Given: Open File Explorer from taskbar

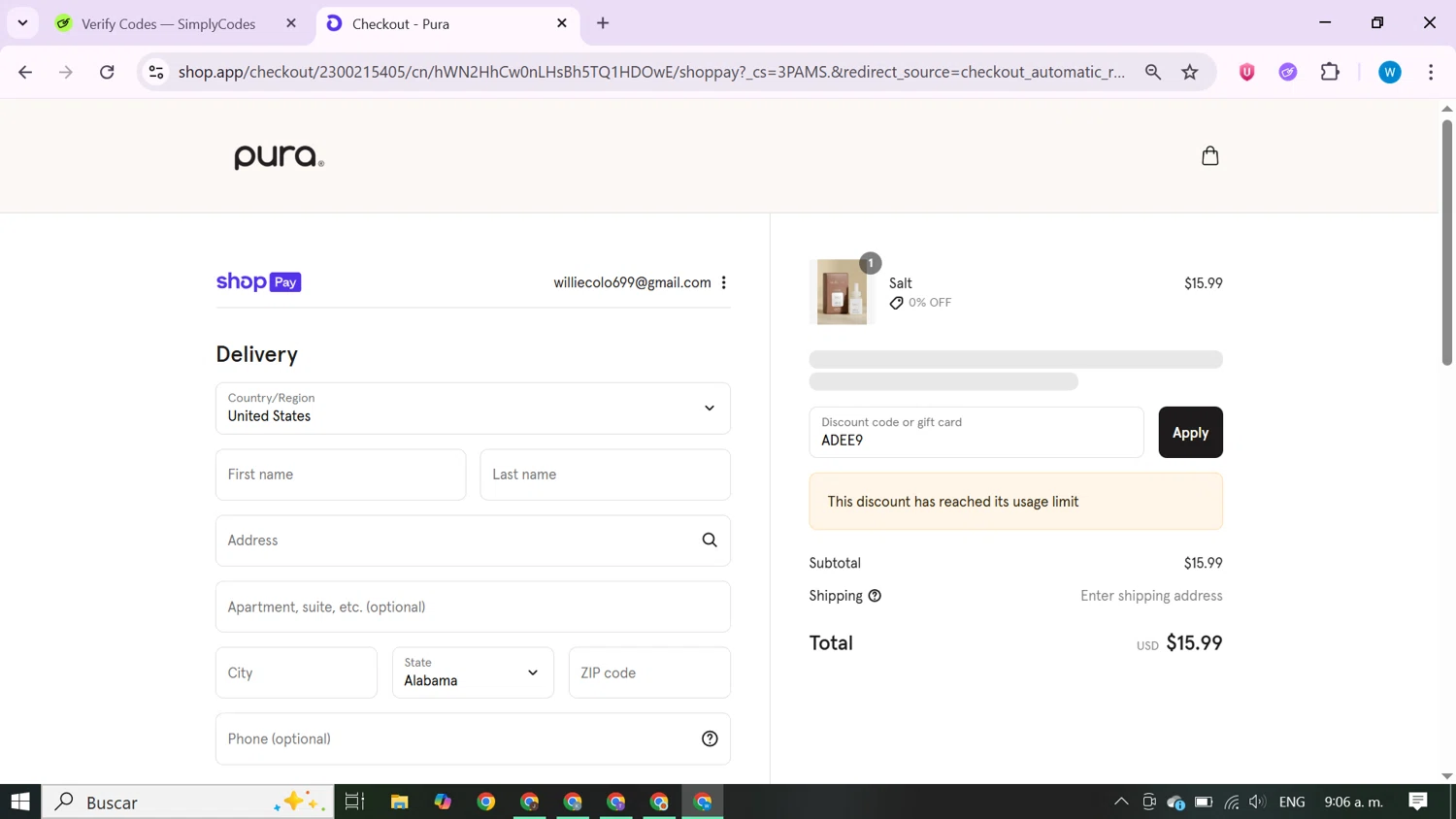Looking at the screenshot, I should point(399,802).
